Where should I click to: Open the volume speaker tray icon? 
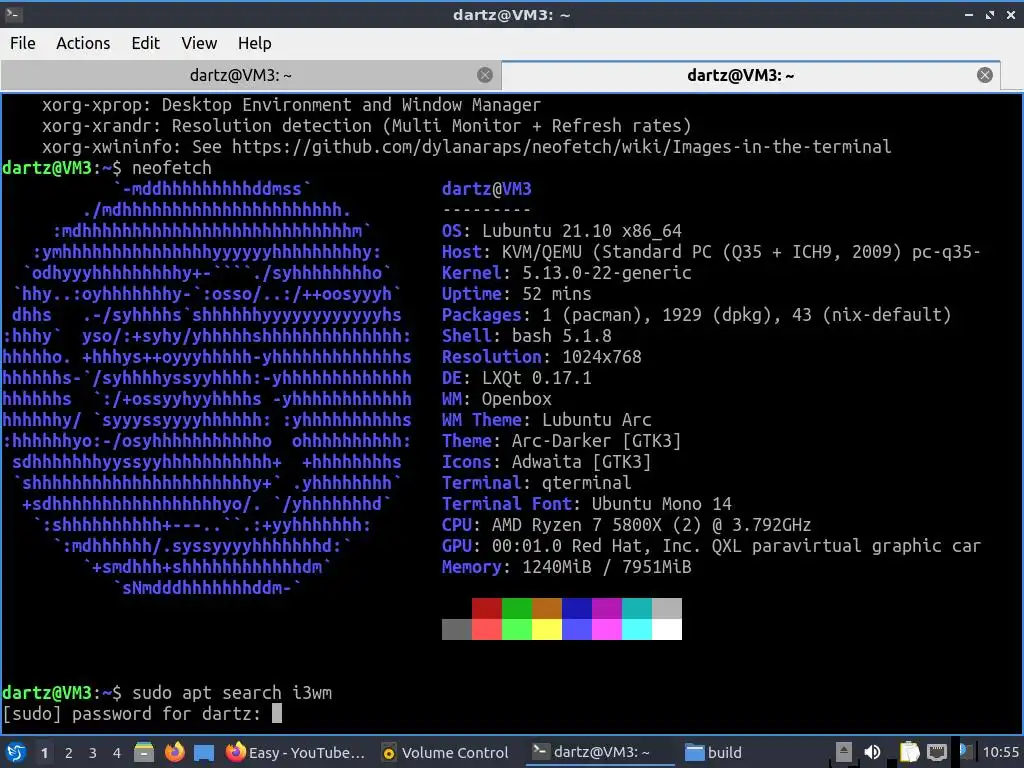[x=872, y=752]
